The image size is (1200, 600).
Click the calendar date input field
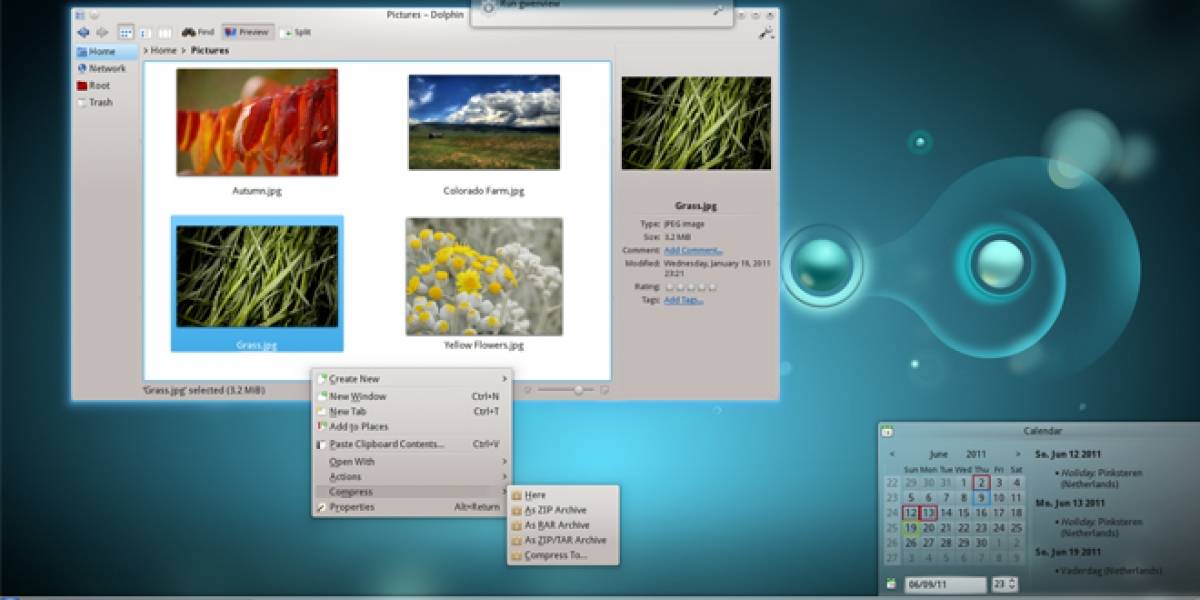pos(945,584)
